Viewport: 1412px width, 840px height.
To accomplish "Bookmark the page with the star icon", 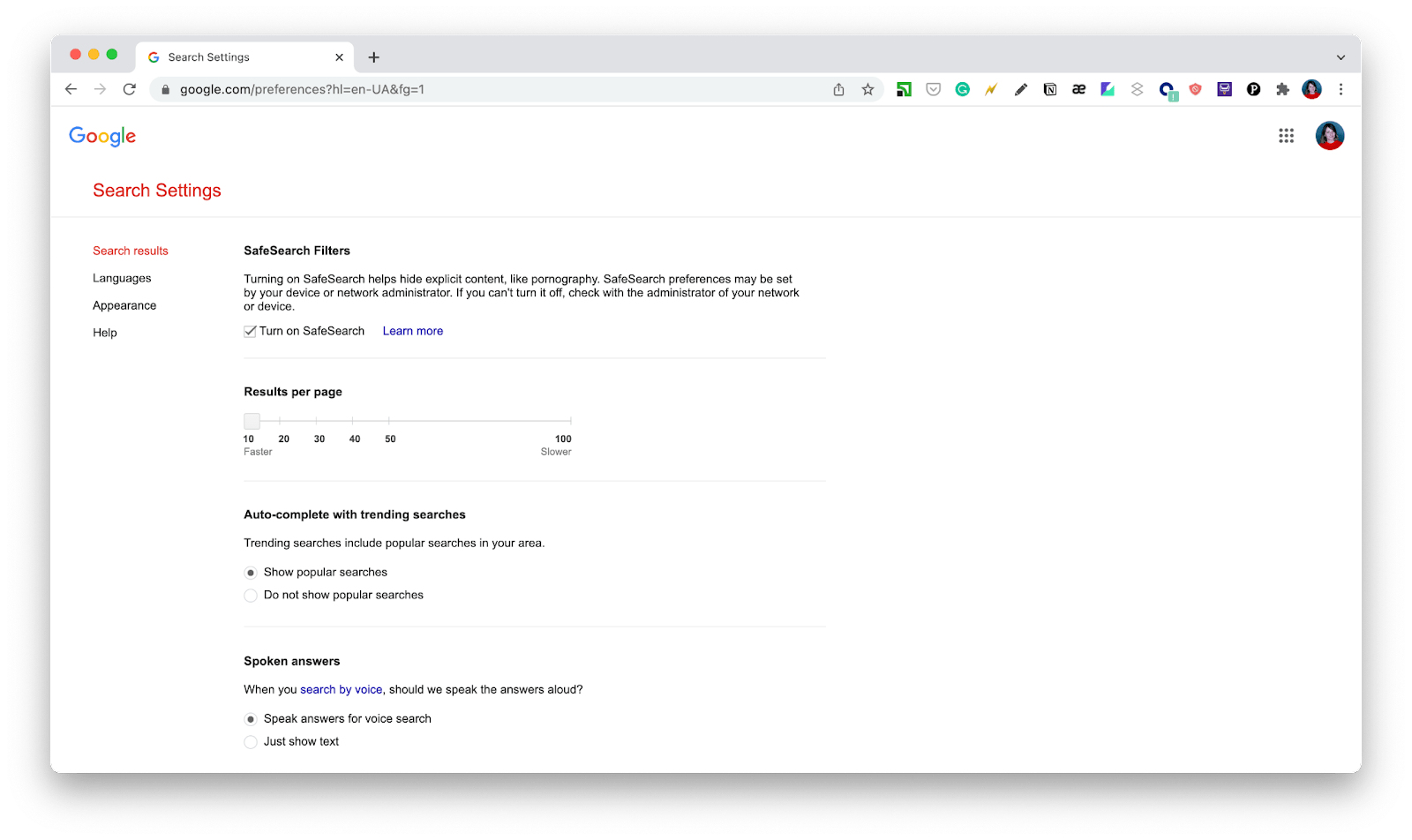I will (x=867, y=88).
